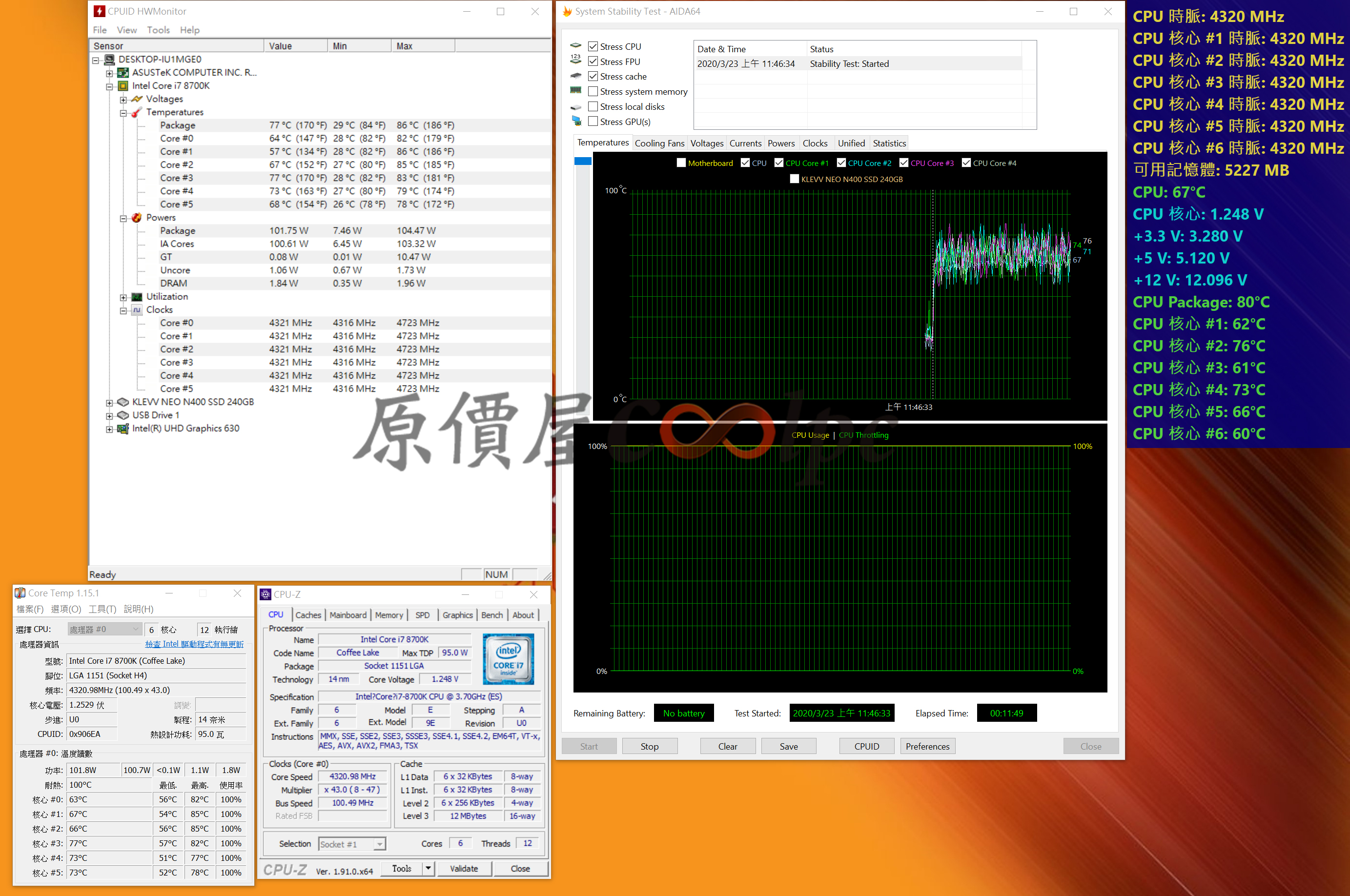Viewport: 1350px width, 896px height.
Task: Switch to the Statistics tab in AIDA64
Action: [x=889, y=143]
